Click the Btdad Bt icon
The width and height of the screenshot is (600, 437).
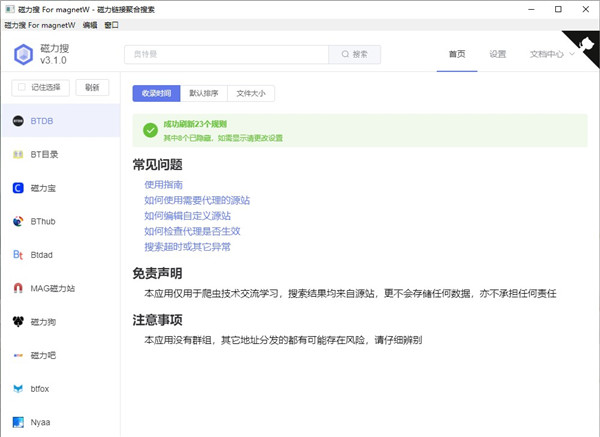[x=18, y=255]
